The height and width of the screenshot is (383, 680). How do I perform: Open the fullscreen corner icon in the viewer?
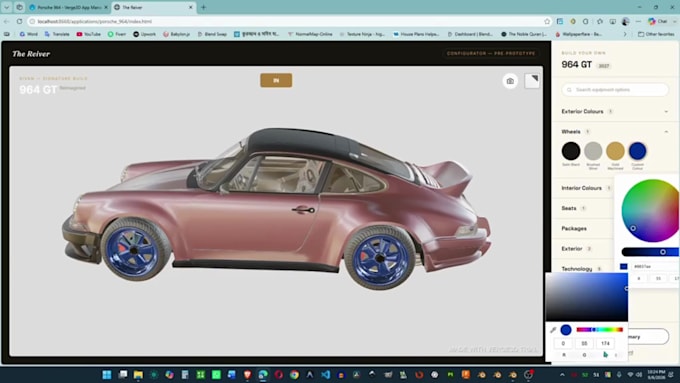[532, 81]
